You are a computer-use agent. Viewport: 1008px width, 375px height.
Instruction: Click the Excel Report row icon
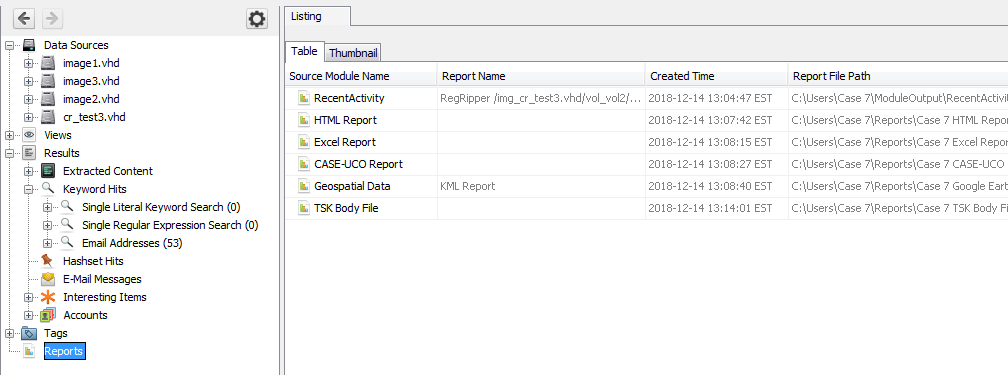pyautogui.click(x=304, y=142)
